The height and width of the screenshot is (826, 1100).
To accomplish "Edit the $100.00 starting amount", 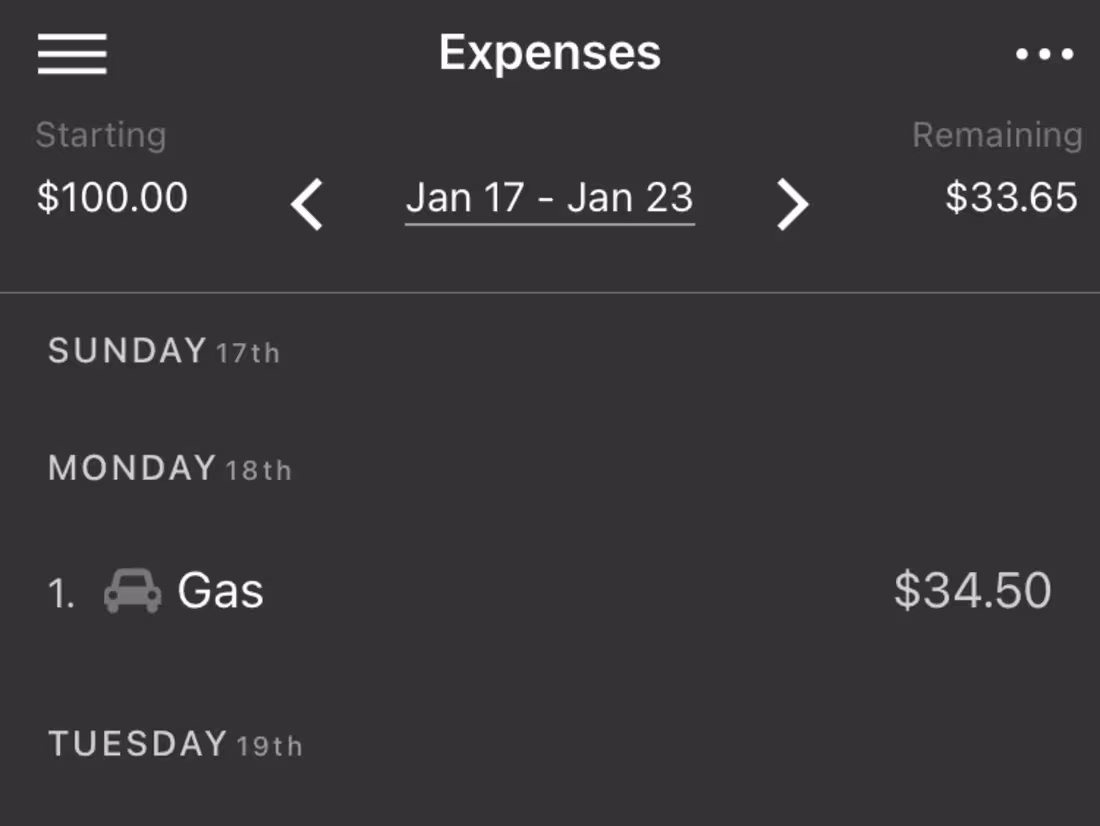I will [x=112, y=197].
